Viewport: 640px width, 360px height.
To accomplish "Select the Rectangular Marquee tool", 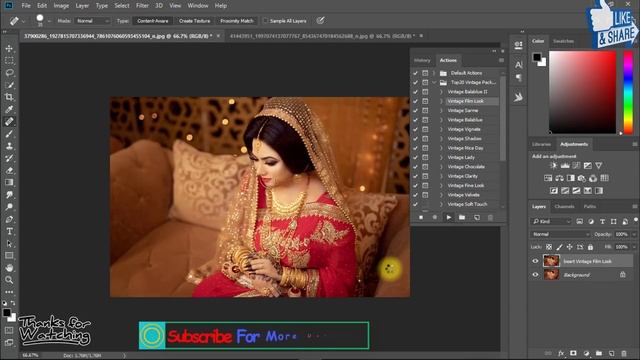I will coord(9,61).
